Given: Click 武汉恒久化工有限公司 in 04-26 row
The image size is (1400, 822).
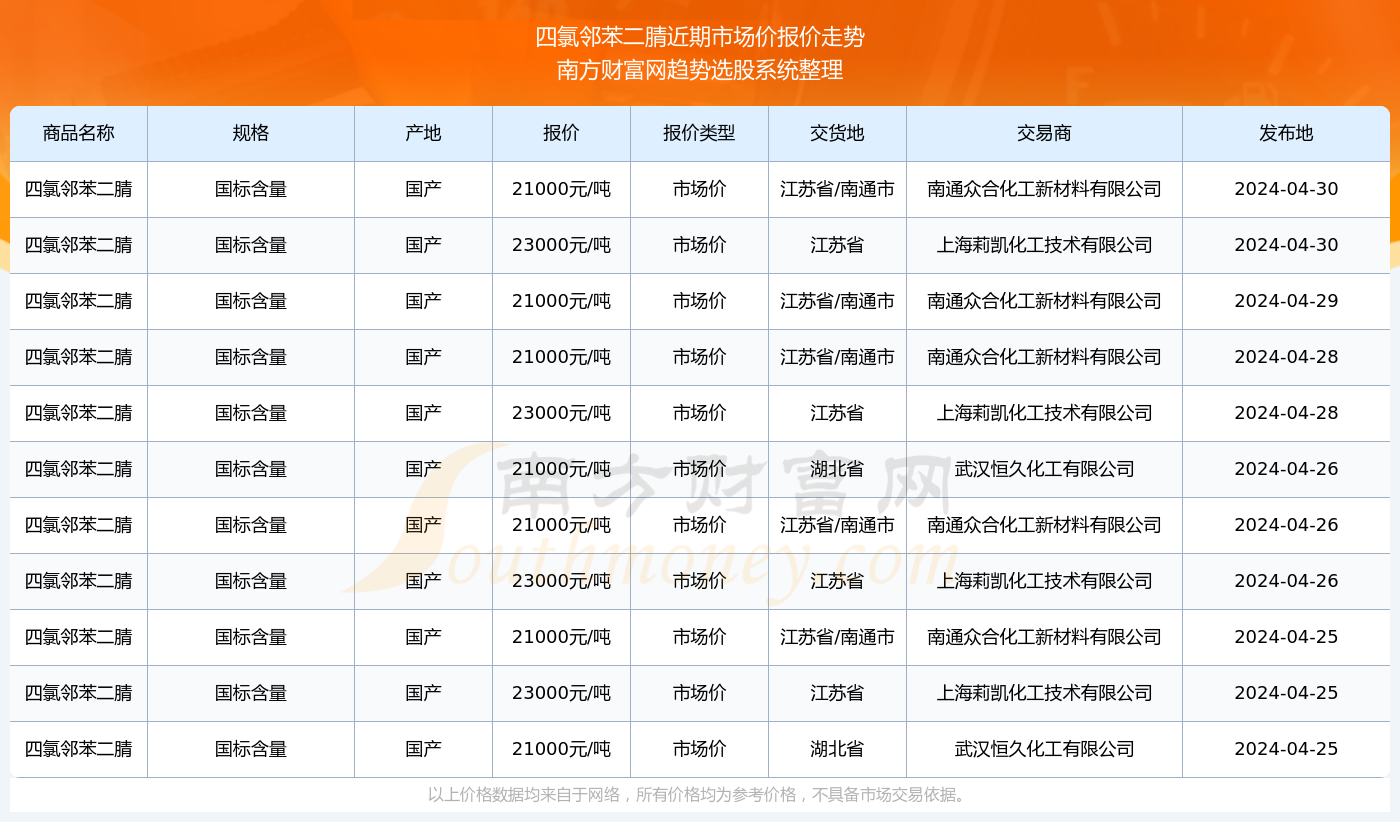Looking at the screenshot, I should point(1044,469).
